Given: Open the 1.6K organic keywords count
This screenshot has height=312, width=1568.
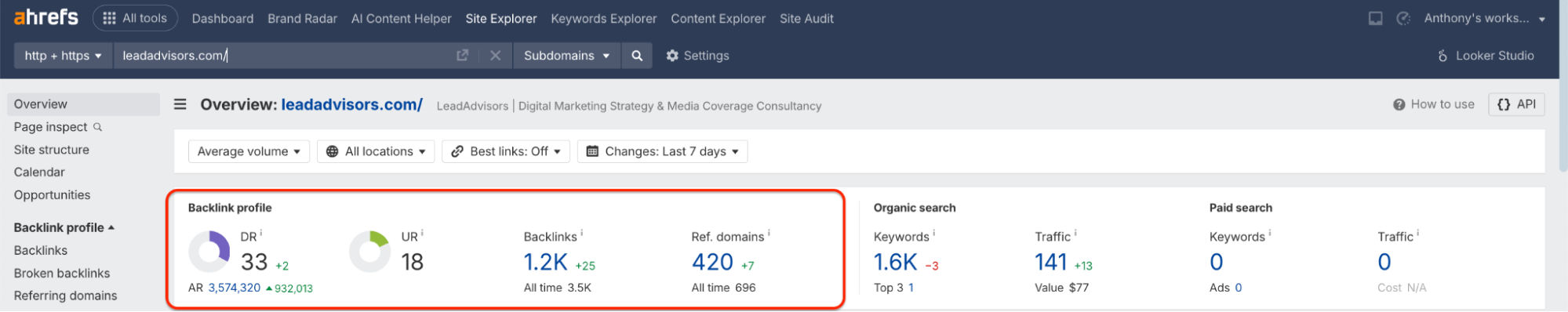Looking at the screenshot, I should click(x=895, y=262).
